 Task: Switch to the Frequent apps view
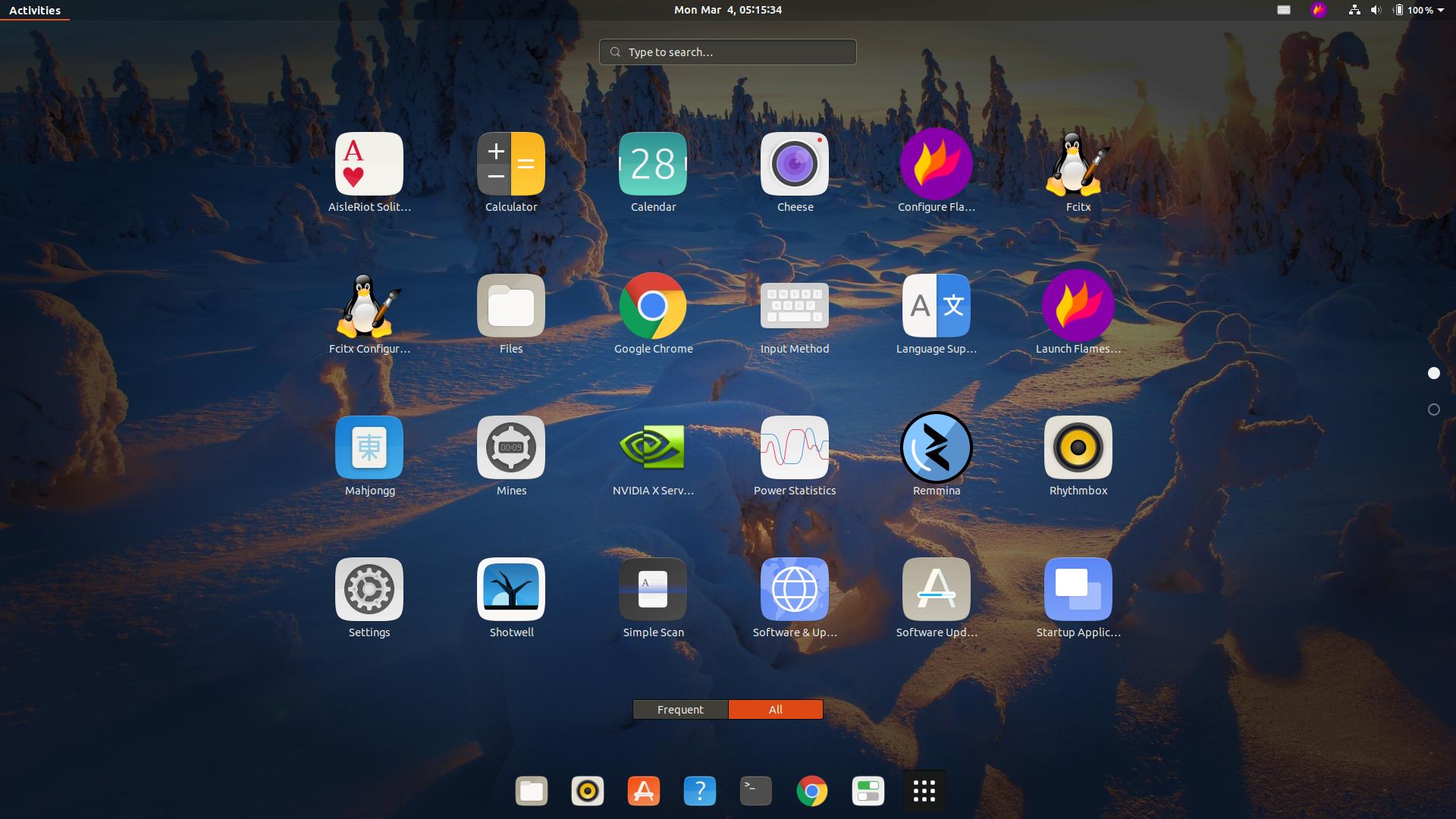(680, 709)
